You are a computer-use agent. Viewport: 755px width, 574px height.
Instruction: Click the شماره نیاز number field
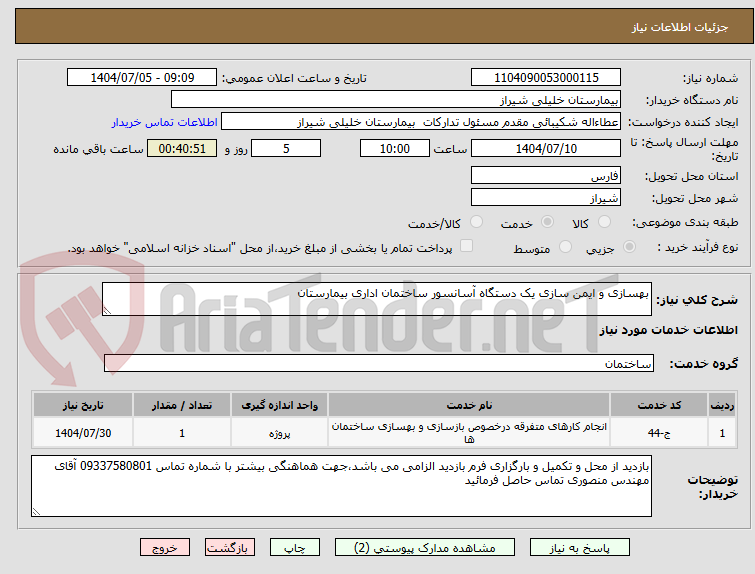point(546,78)
